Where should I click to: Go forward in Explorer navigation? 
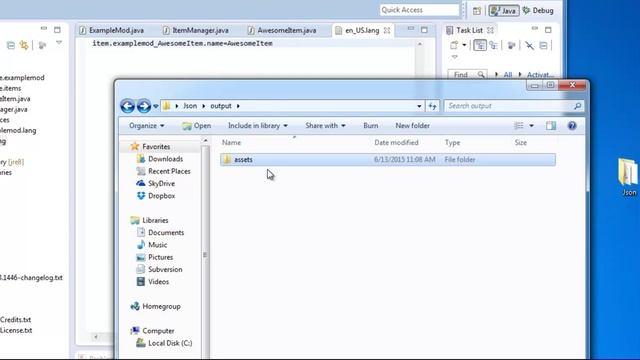coord(144,106)
